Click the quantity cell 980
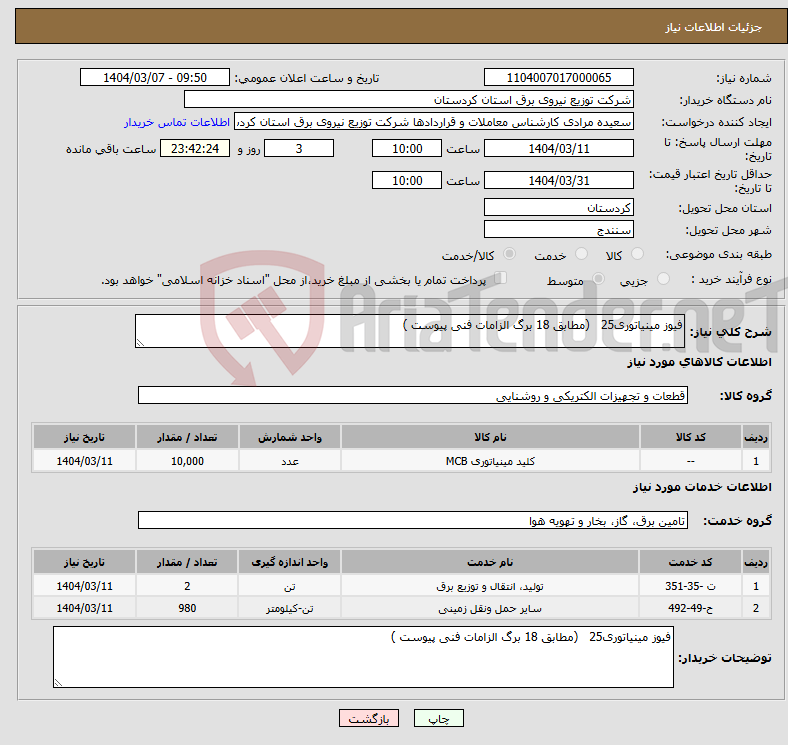The image size is (788, 745). pos(187,608)
